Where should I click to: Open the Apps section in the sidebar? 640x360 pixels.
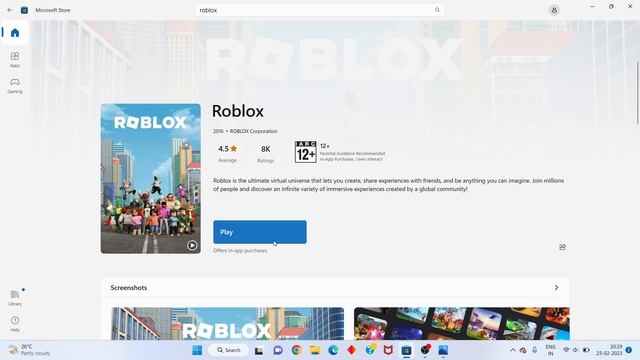[15, 60]
